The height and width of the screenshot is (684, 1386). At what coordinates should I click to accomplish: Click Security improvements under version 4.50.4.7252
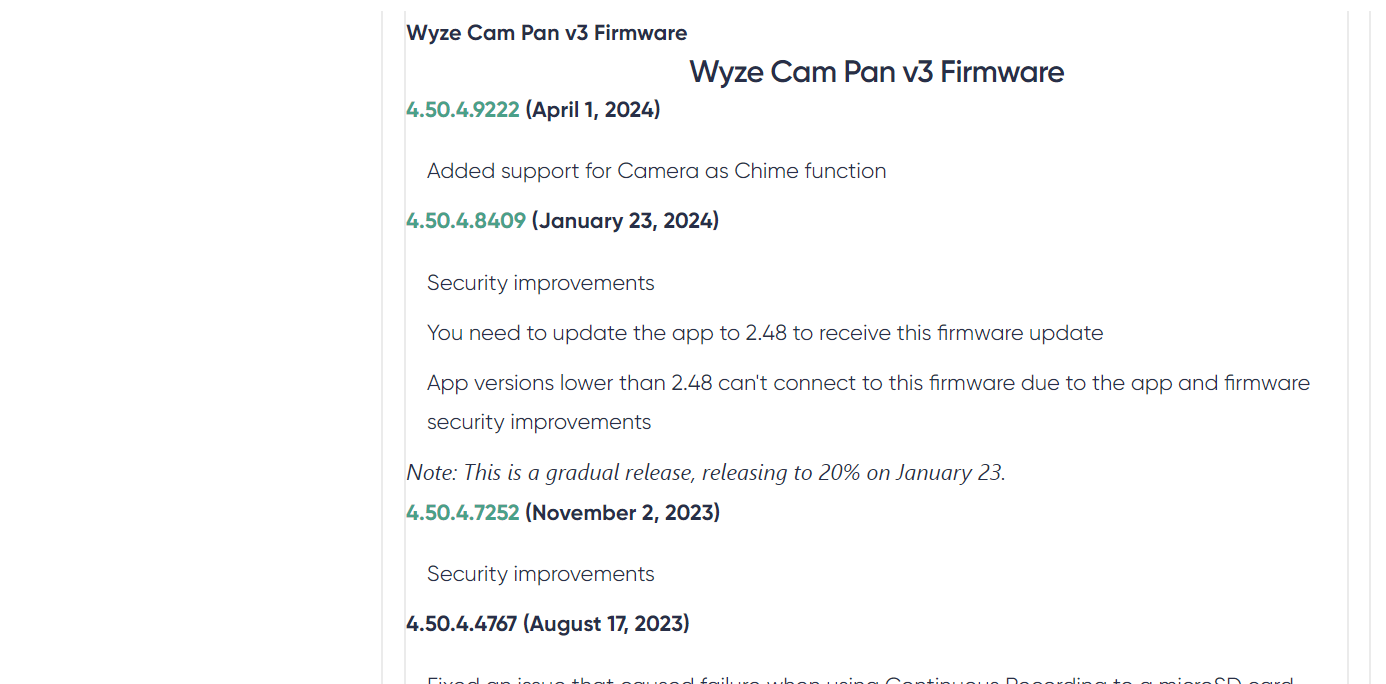coord(541,574)
